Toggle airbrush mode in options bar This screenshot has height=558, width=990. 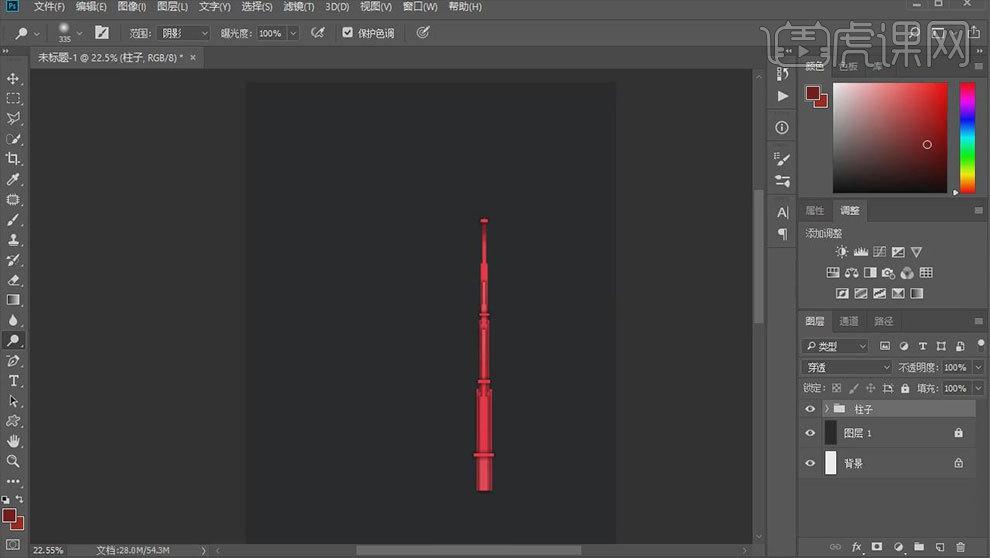(318, 32)
